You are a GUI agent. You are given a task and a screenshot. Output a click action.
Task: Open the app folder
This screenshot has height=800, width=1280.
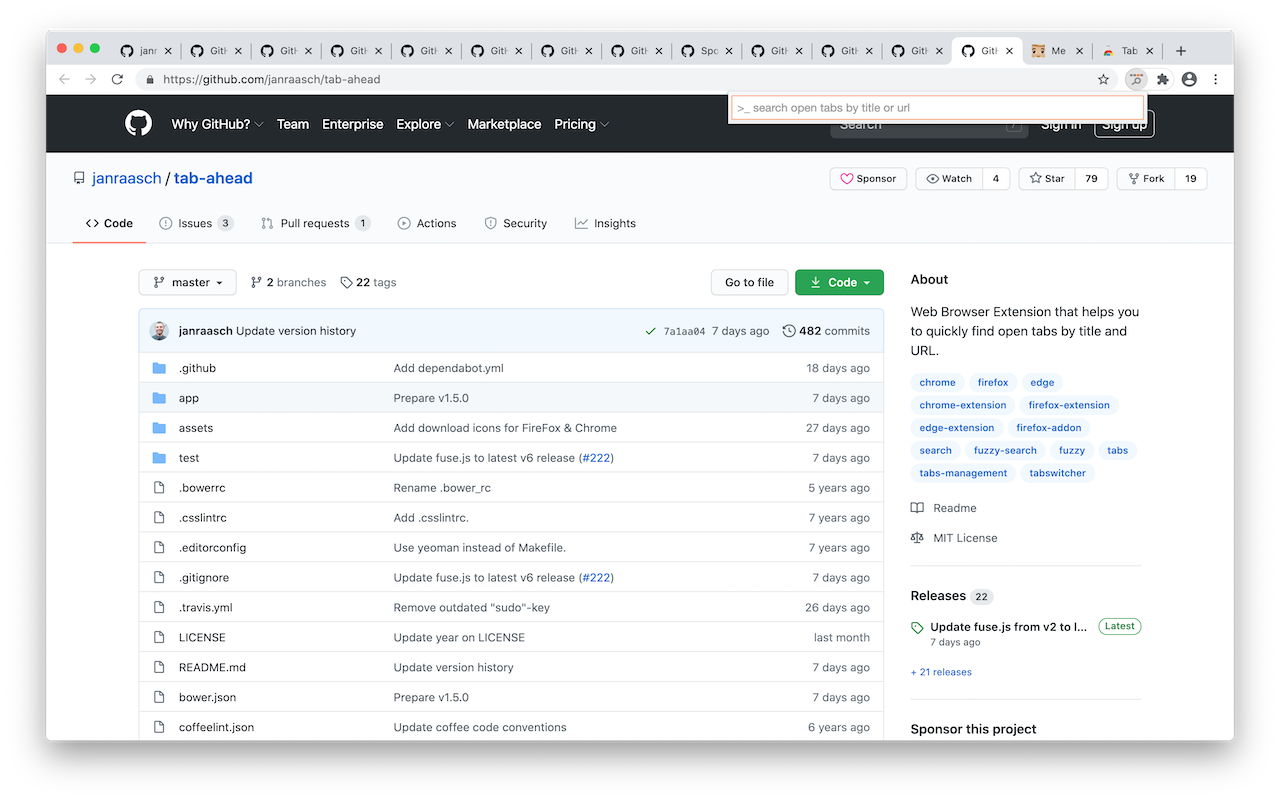[189, 398]
